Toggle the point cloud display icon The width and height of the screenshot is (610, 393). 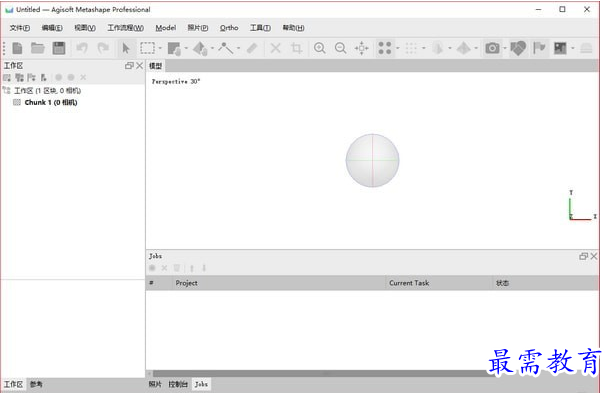coord(385,48)
